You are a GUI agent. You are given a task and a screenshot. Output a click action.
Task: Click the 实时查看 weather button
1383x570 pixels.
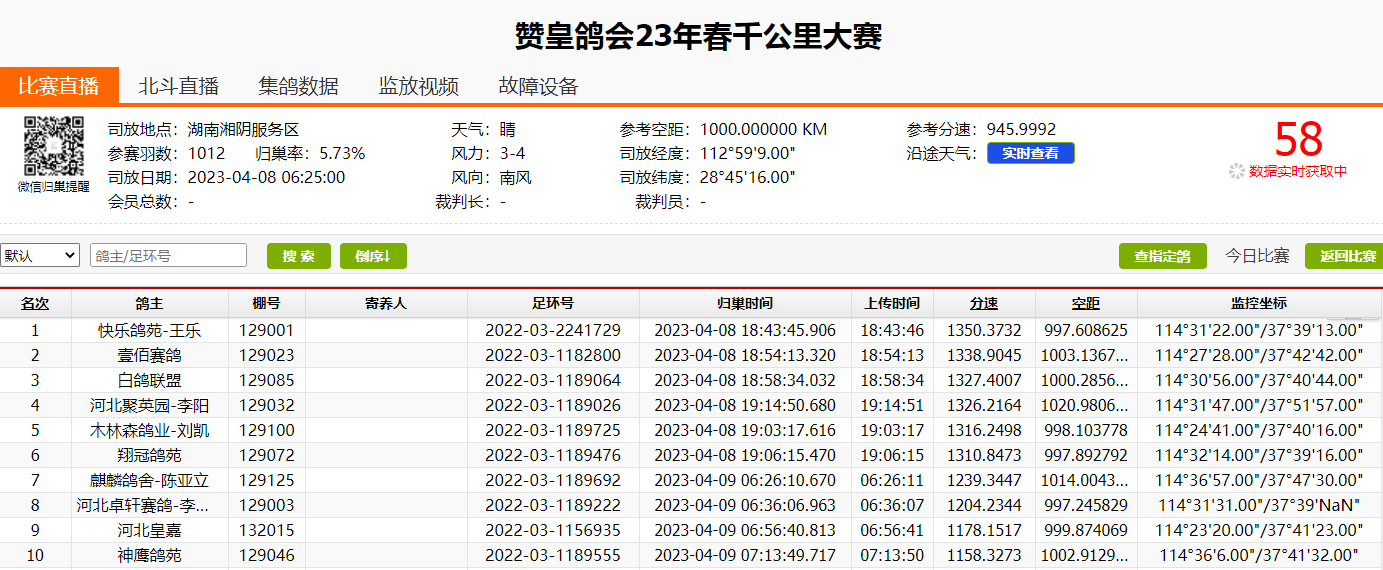point(1030,153)
